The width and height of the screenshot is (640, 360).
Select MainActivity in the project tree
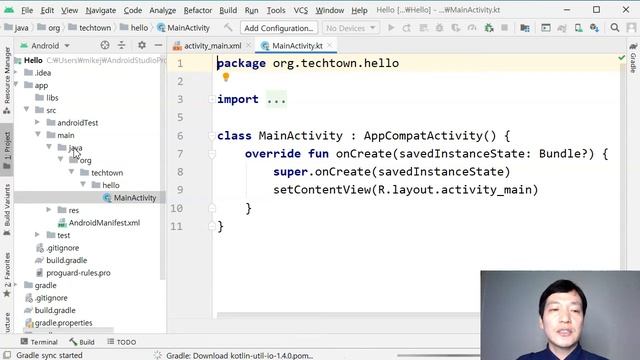point(130,198)
